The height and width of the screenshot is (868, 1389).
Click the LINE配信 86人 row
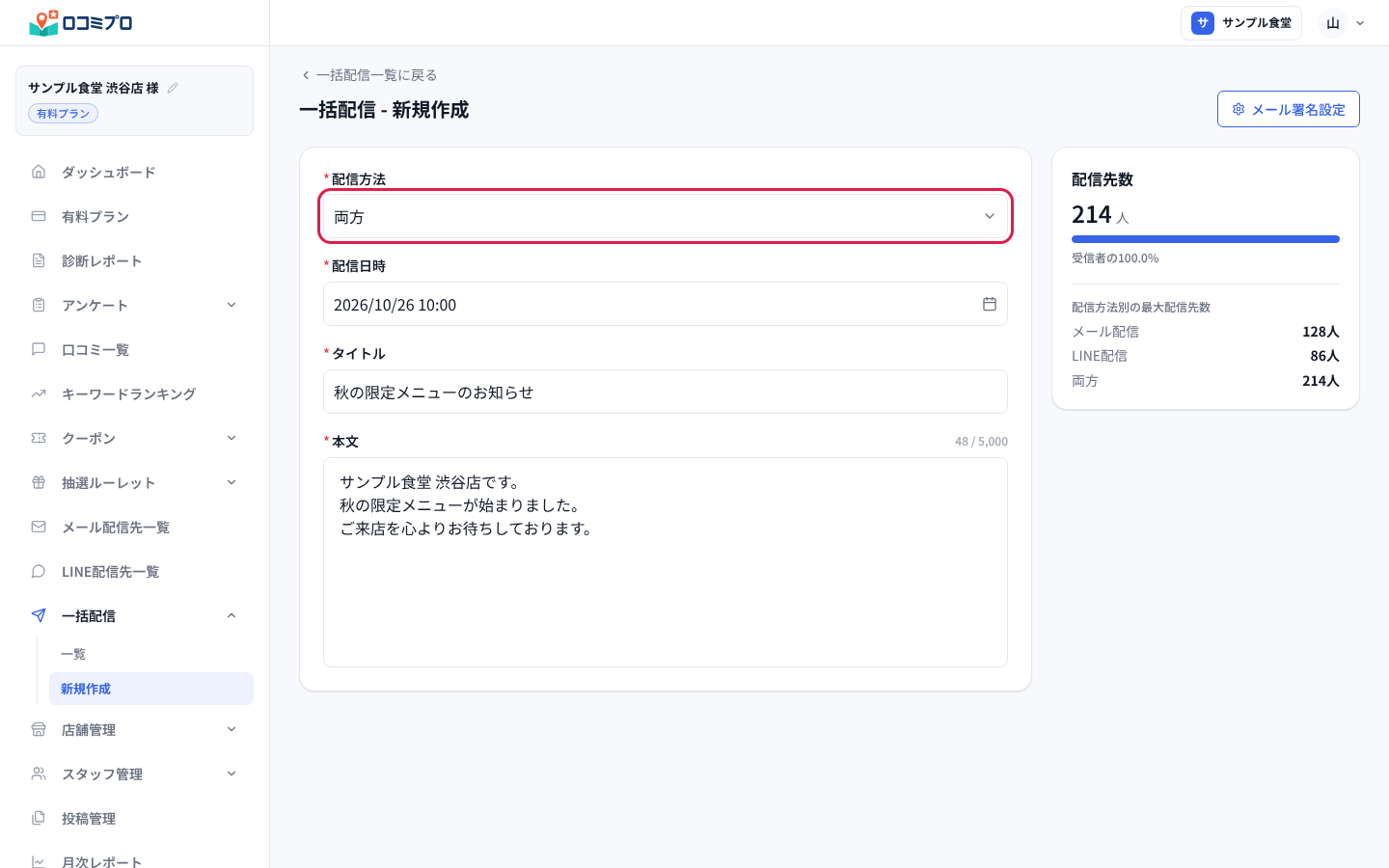tap(1206, 356)
